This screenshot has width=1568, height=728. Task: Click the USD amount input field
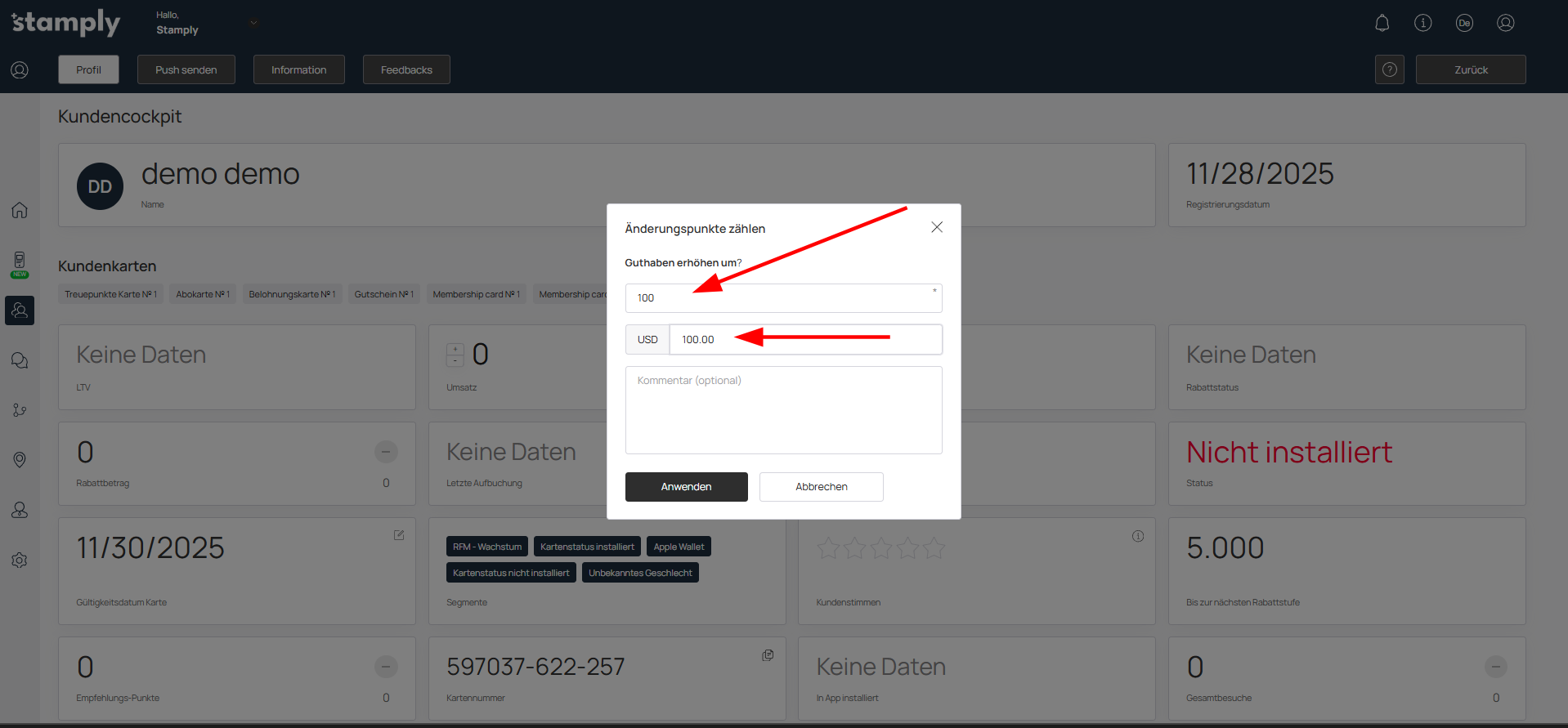coord(804,340)
